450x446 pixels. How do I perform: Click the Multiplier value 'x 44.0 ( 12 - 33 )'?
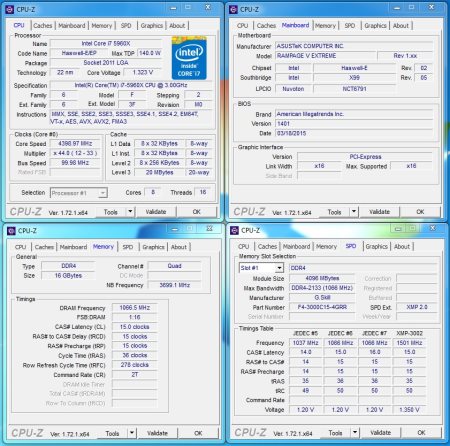[75, 153]
